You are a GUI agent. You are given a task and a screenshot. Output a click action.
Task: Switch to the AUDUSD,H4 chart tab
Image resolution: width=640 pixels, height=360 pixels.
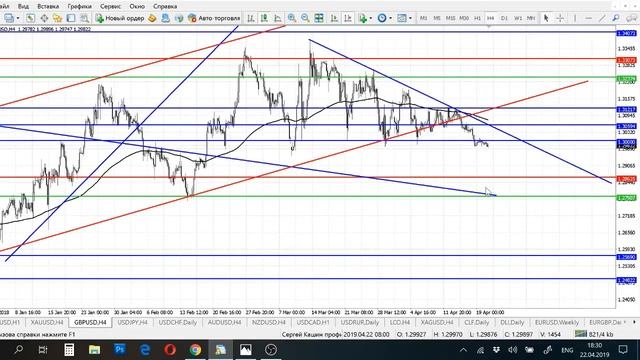coord(224,322)
